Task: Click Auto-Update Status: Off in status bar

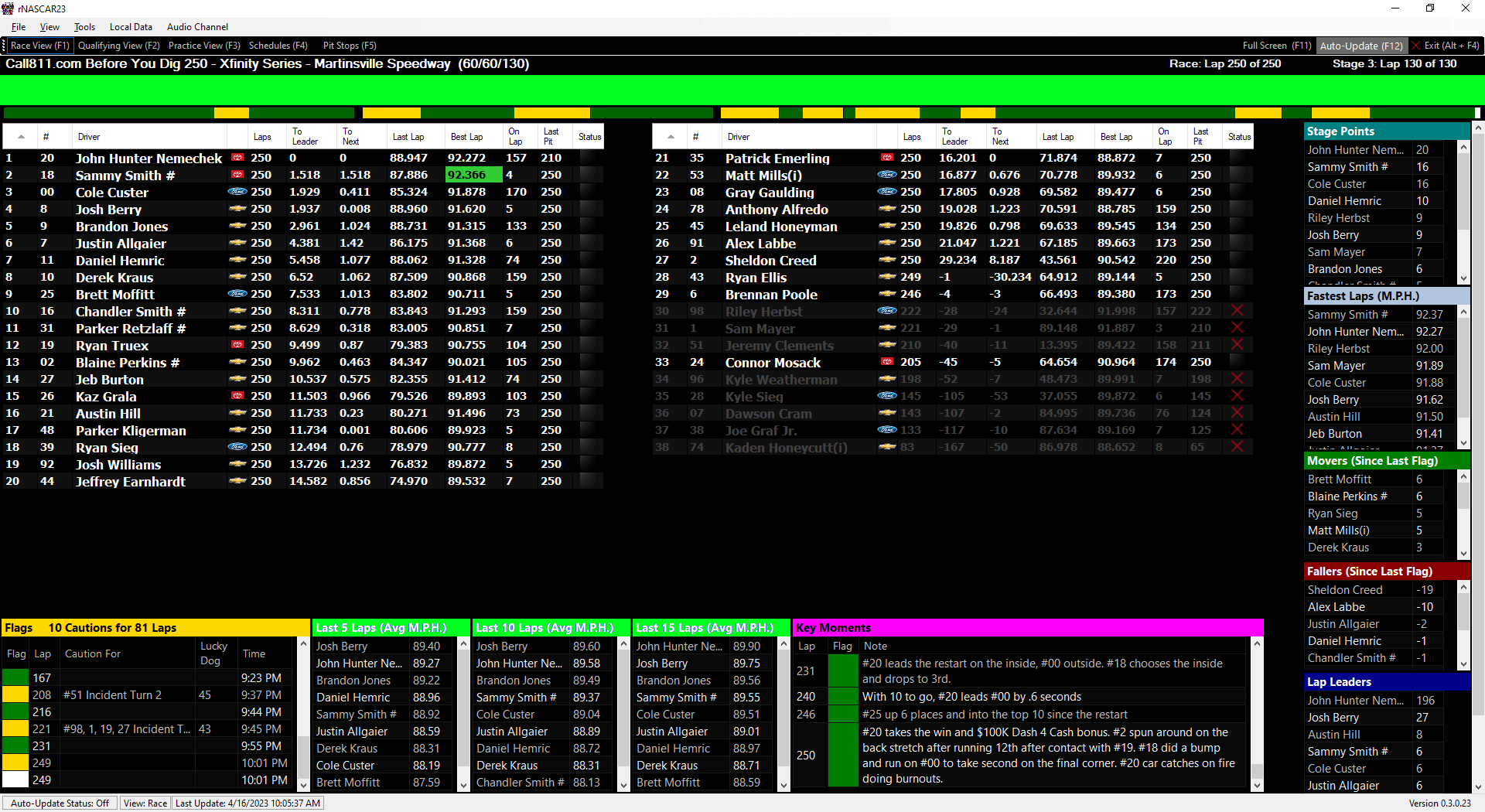Action: pyautogui.click(x=60, y=803)
